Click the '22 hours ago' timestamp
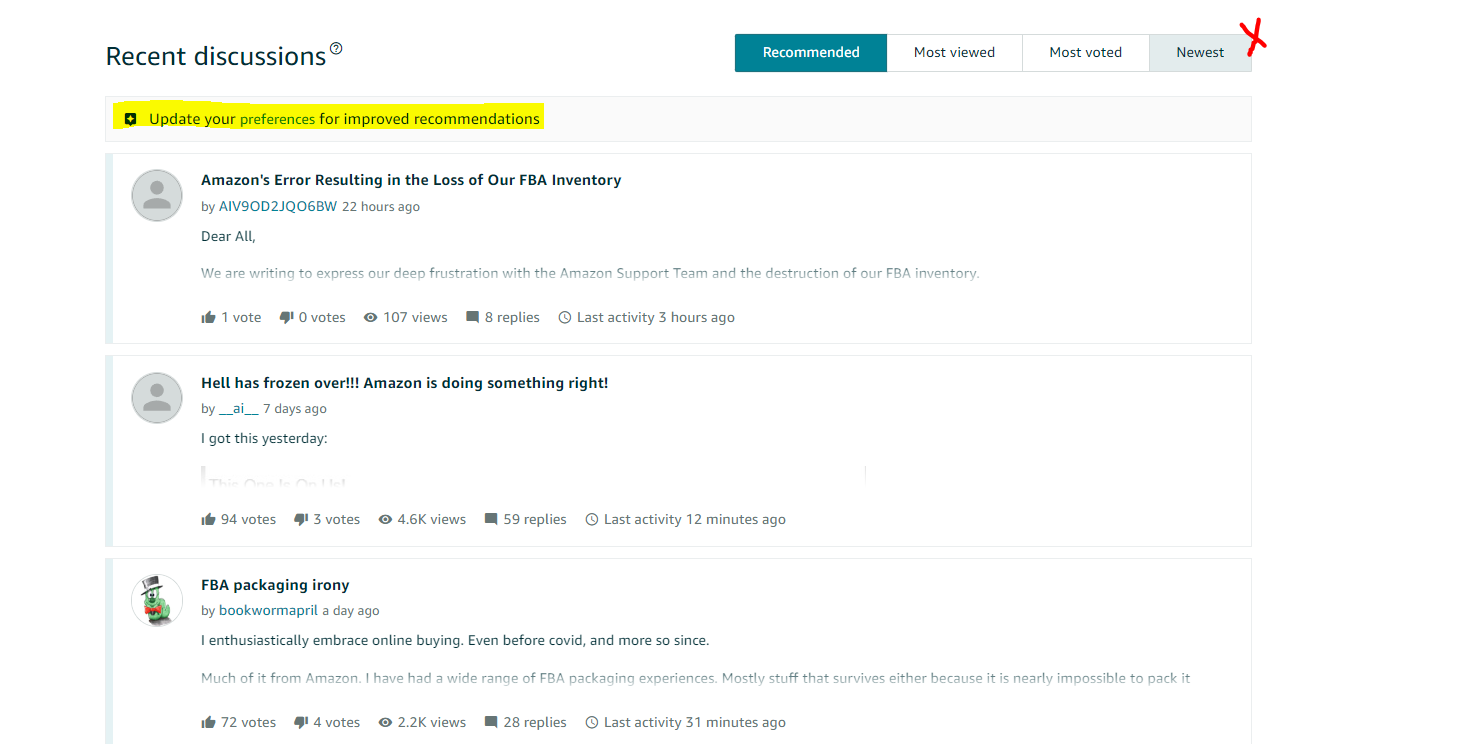Image resolution: width=1466 pixels, height=744 pixels. click(381, 207)
